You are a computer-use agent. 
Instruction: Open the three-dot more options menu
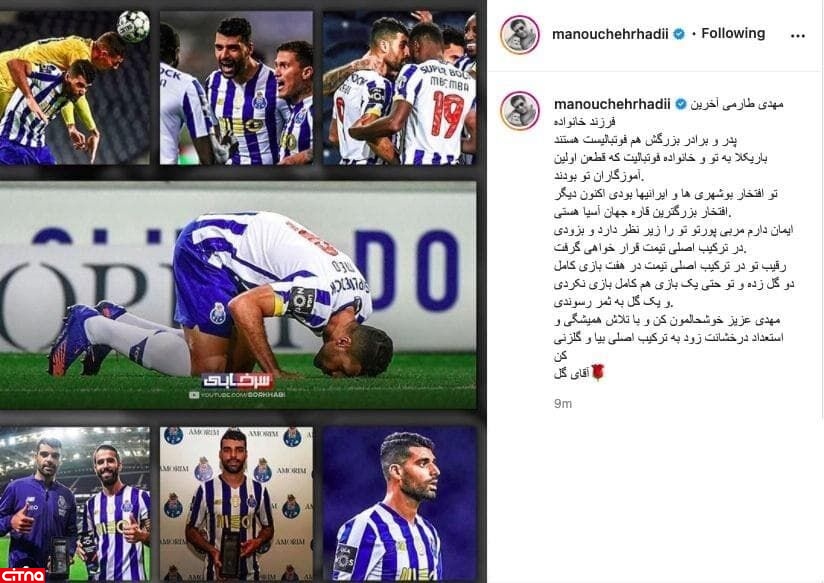[797, 36]
